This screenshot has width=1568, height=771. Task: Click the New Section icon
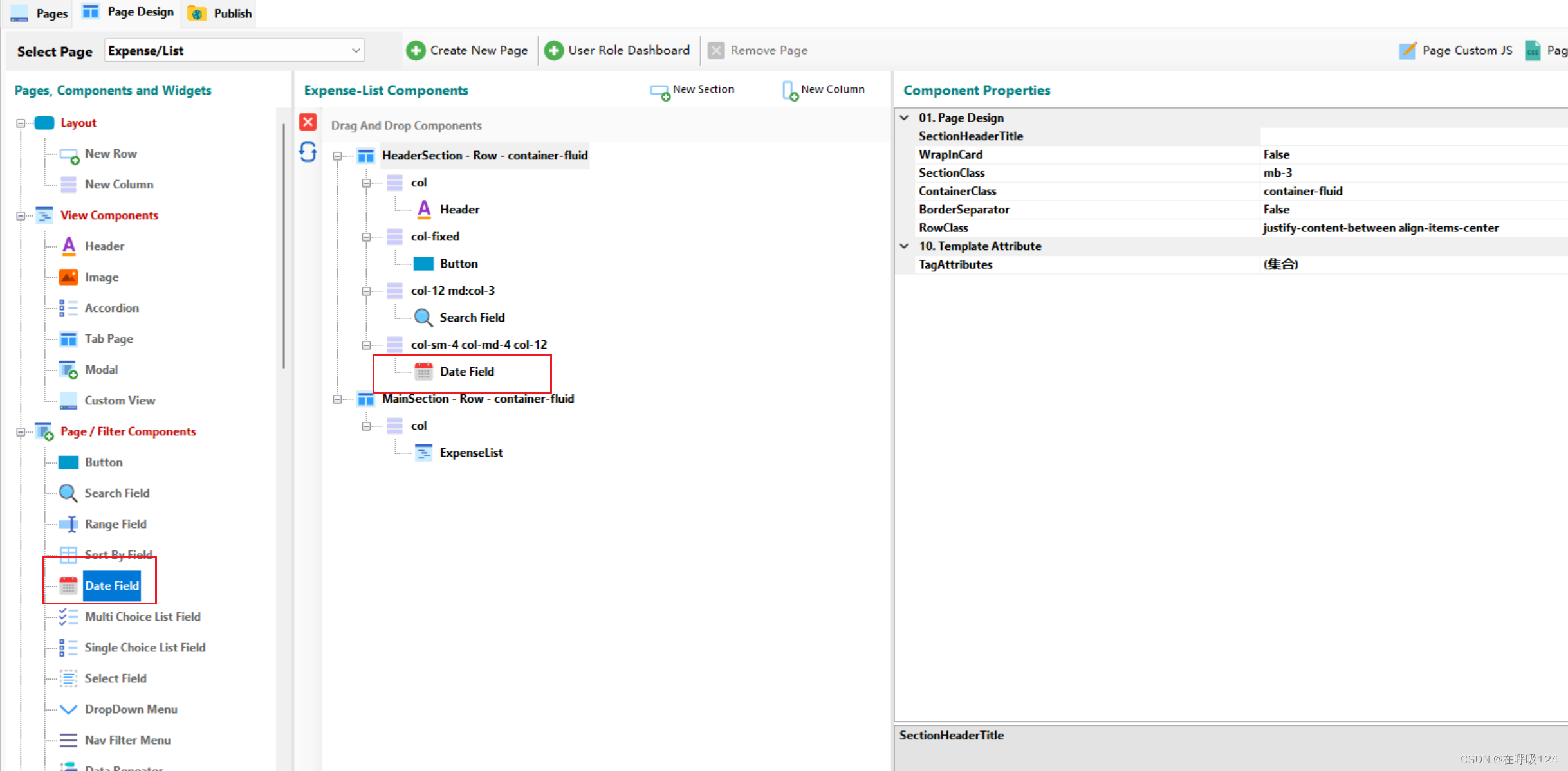pyautogui.click(x=660, y=91)
